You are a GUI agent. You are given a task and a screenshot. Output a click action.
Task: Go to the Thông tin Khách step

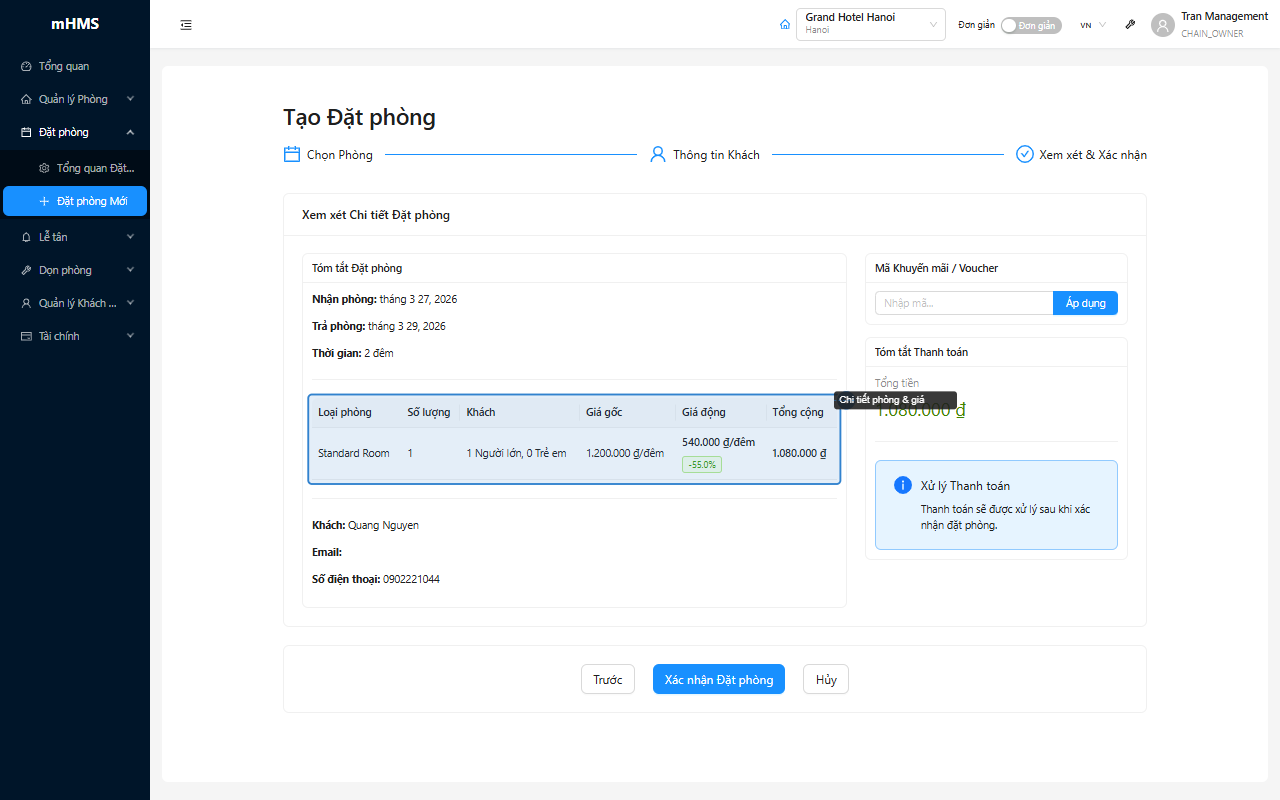tap(705, 155)
